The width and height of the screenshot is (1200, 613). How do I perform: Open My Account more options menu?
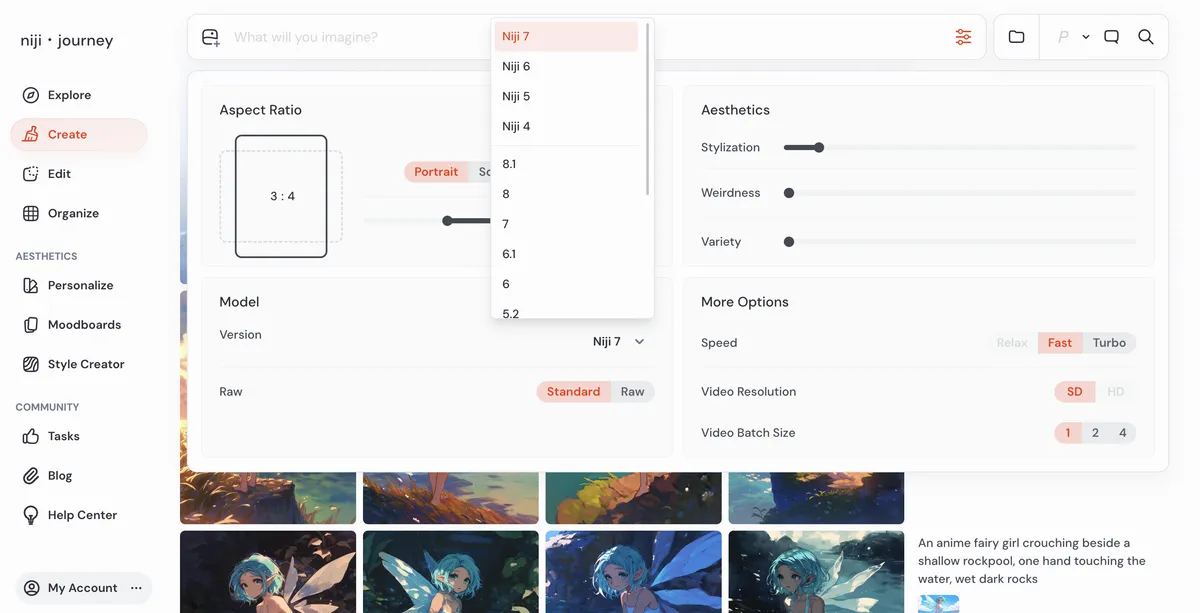click(137, 588)
